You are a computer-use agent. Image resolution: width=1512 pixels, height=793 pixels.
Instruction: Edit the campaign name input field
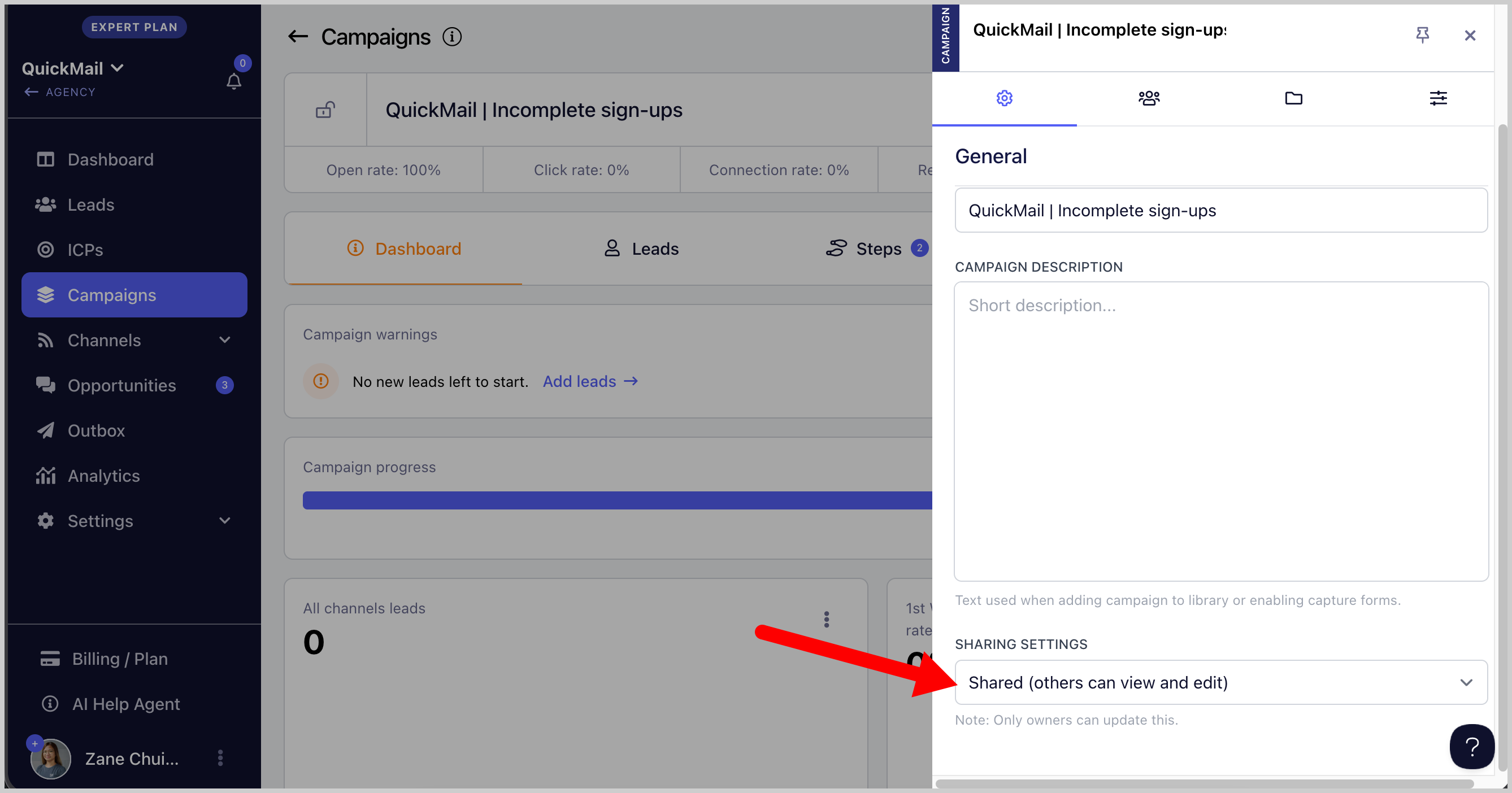(1221, 211)
